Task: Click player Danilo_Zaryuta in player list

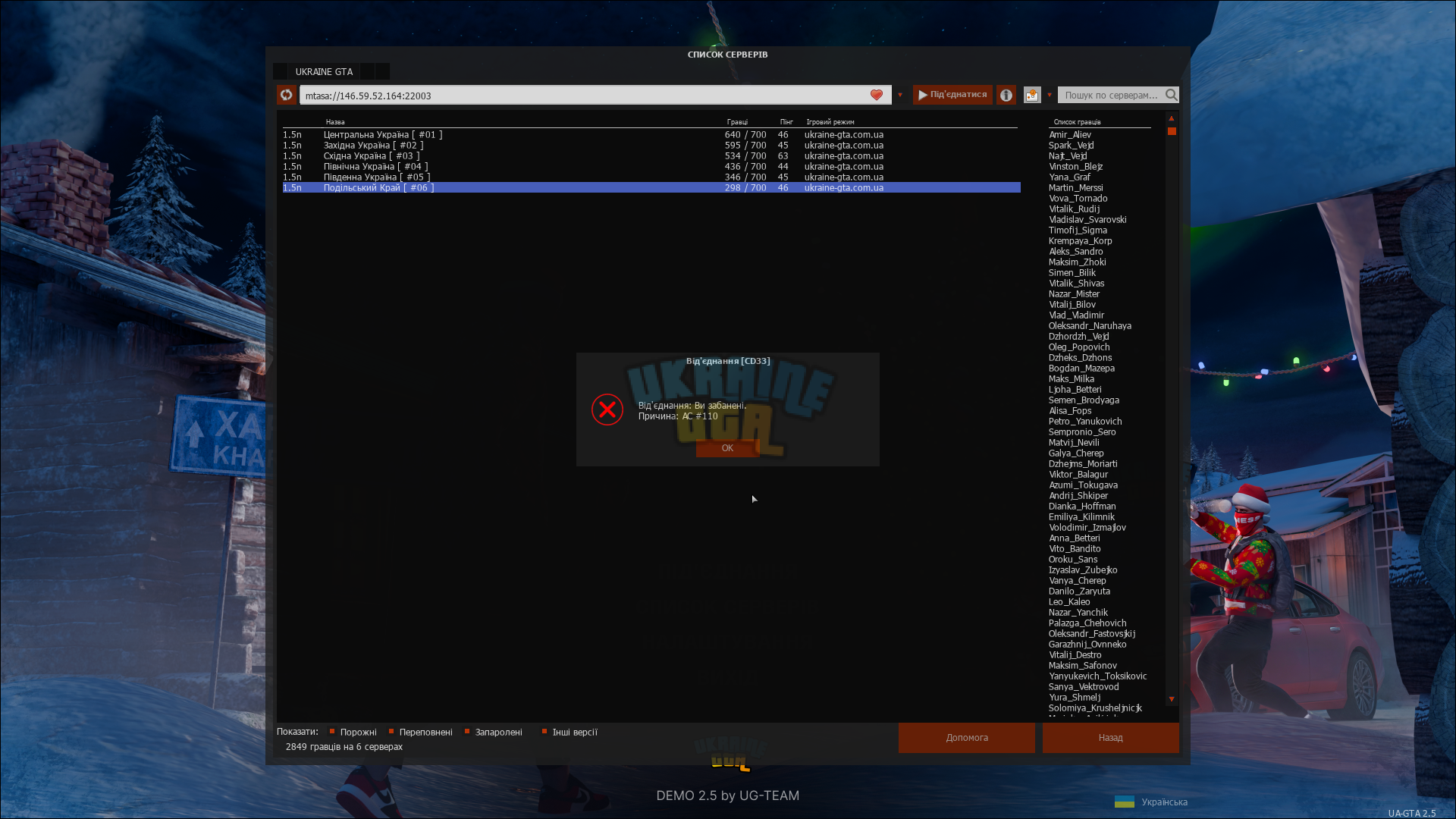Action: tap(1079, 591)
